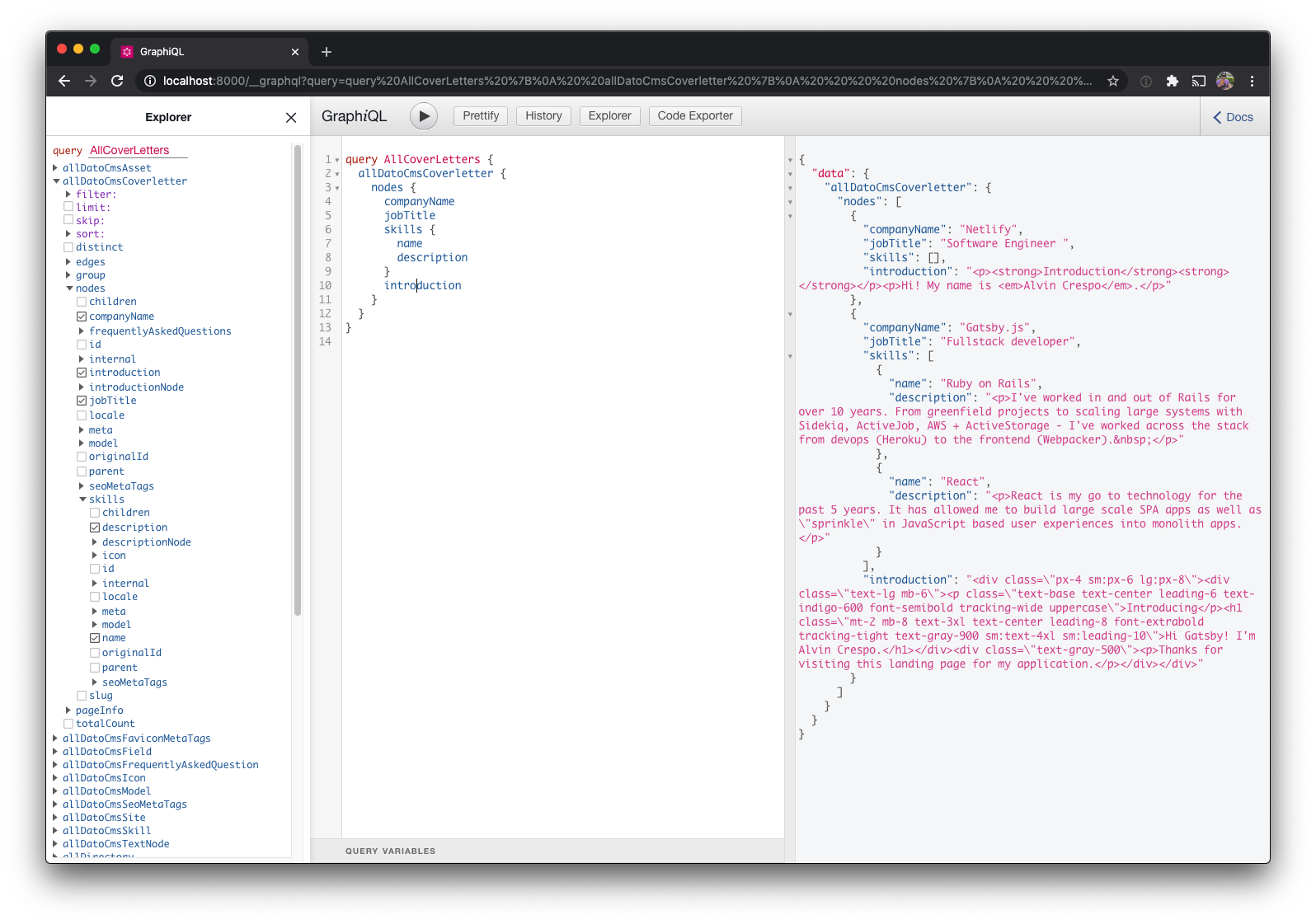Screen dimensions: 1316x924
Task: Open Chrome three-dot menu
Action: 1252,81
